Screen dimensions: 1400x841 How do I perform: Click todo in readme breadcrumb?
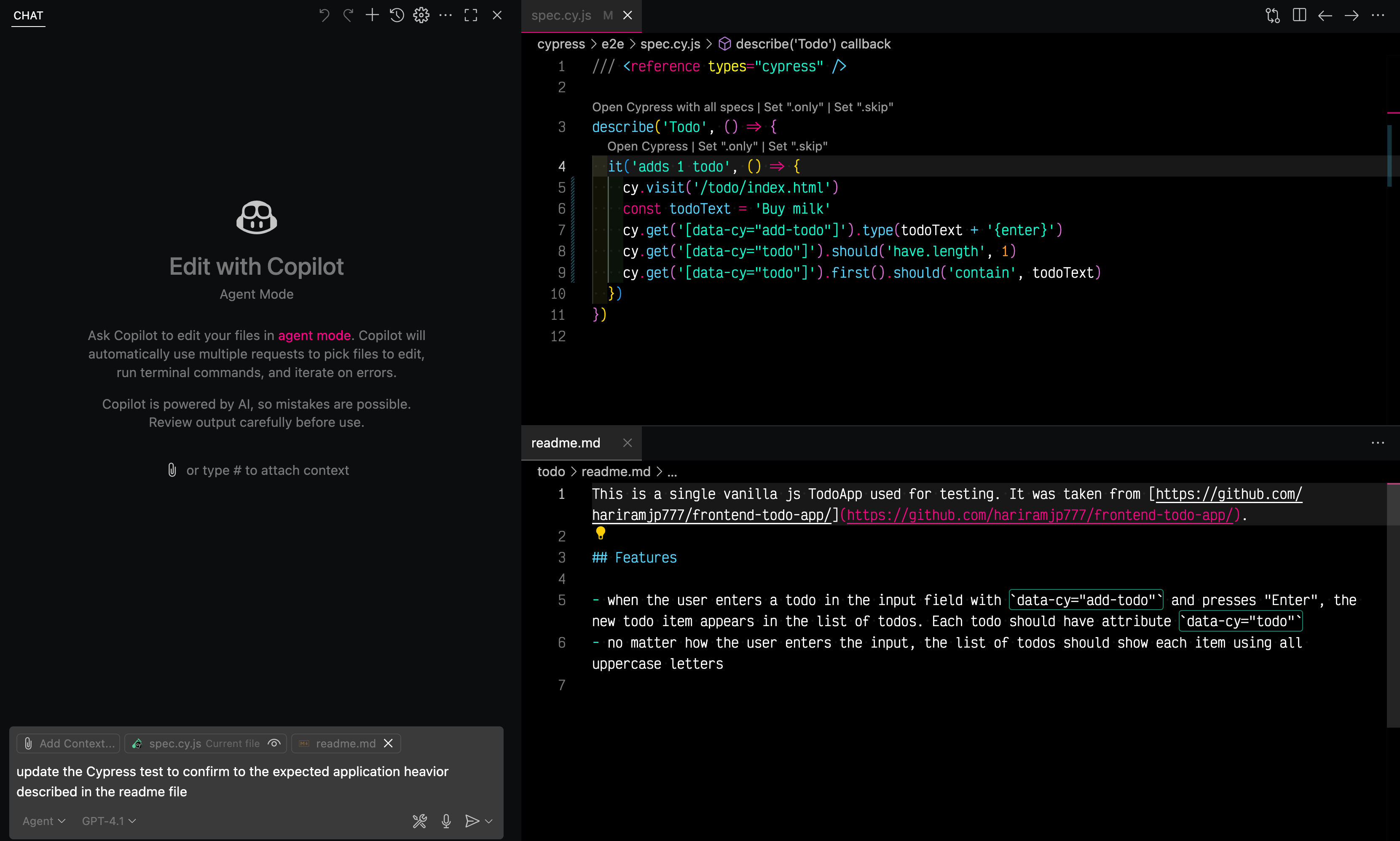point(551,471)
